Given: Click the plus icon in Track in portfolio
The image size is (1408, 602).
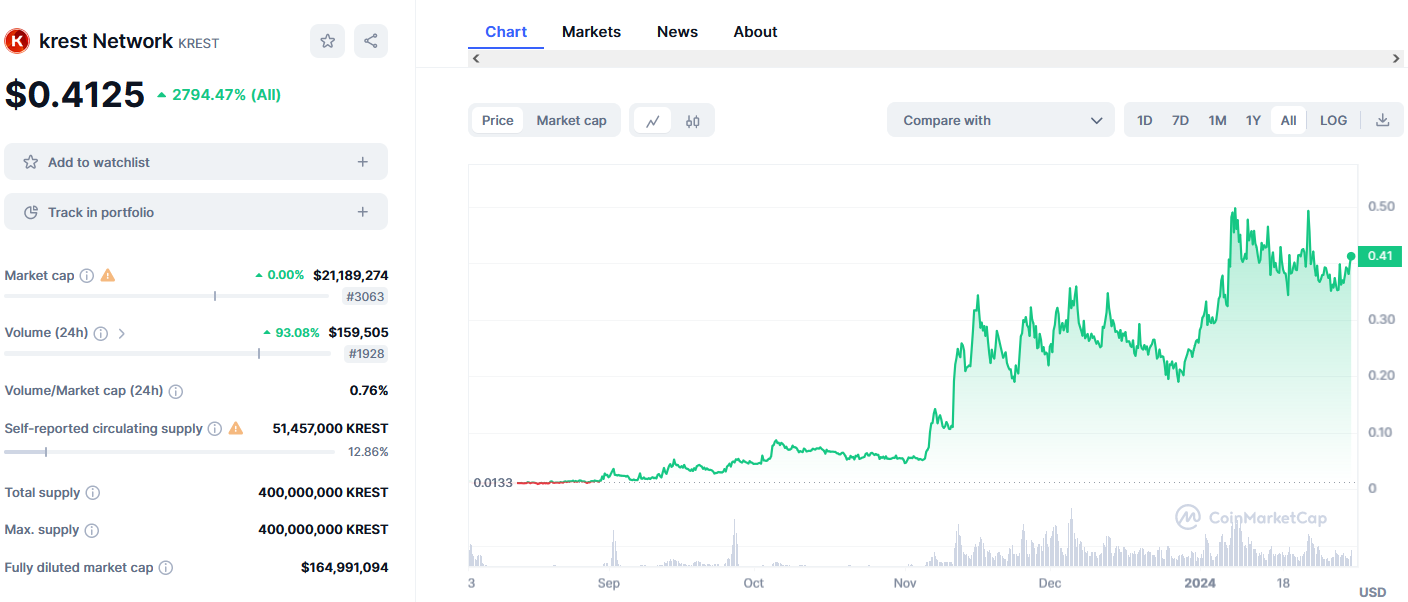Looking at the screenshot, I should [x=363, y=212].
